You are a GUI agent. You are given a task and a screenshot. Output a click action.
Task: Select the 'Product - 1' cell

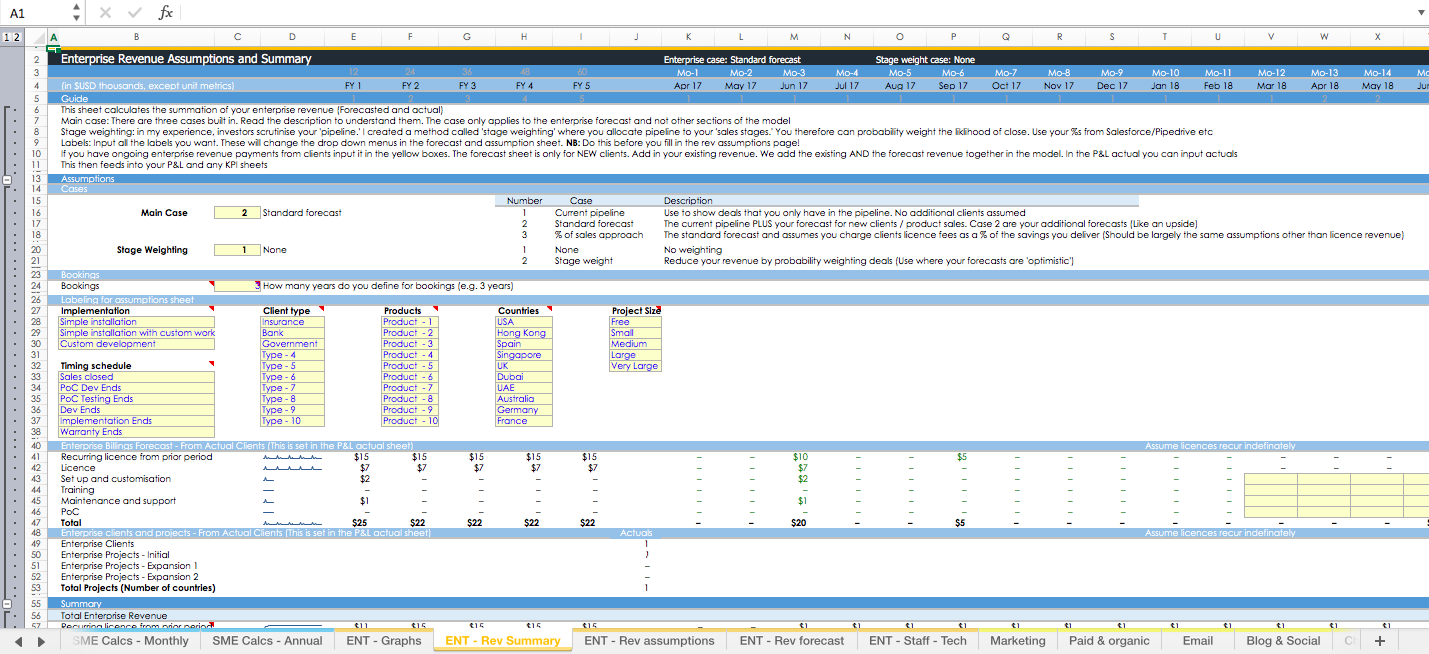tap(410, 322)
